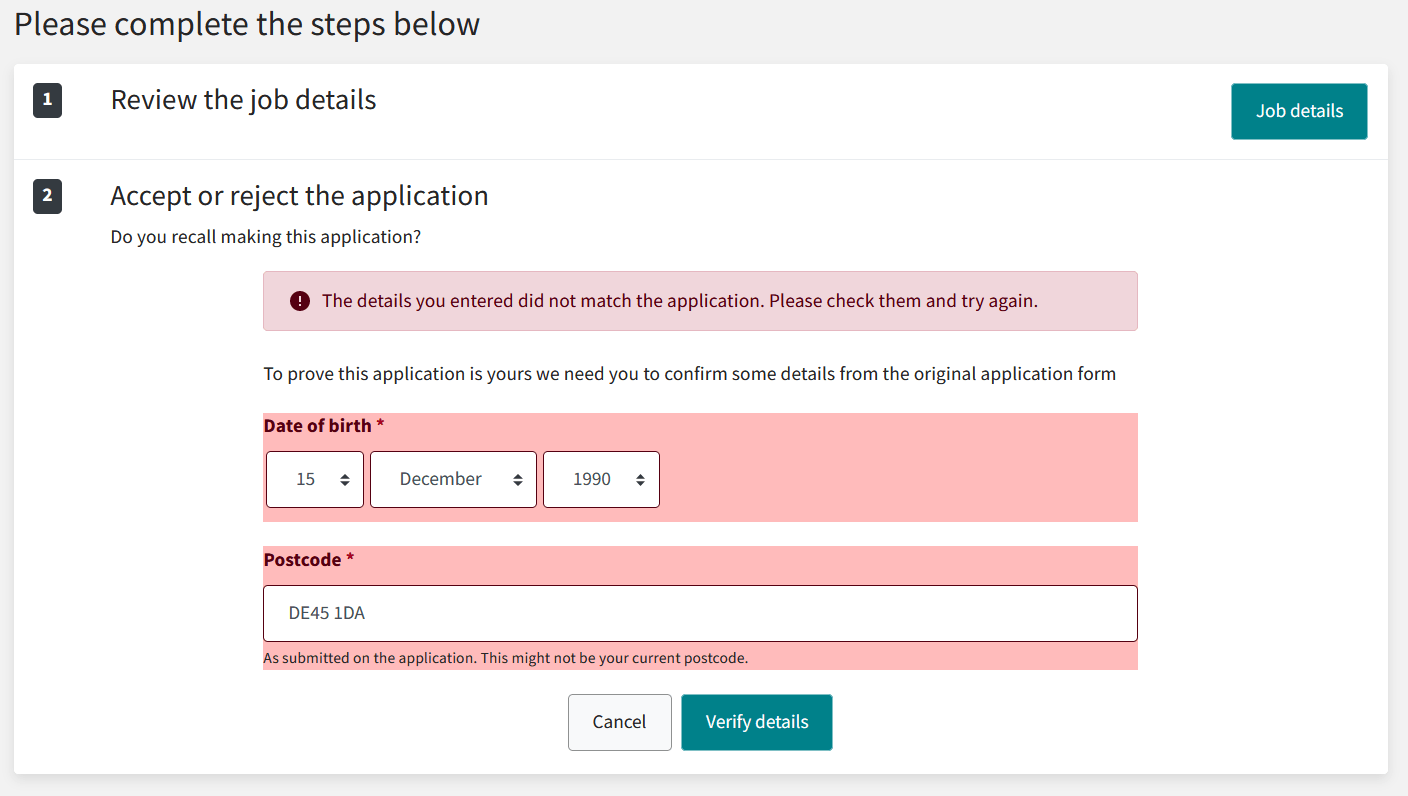1408x796 pixels.
Task: Click the step 2 number badge
Action: (x=47, y=196)
